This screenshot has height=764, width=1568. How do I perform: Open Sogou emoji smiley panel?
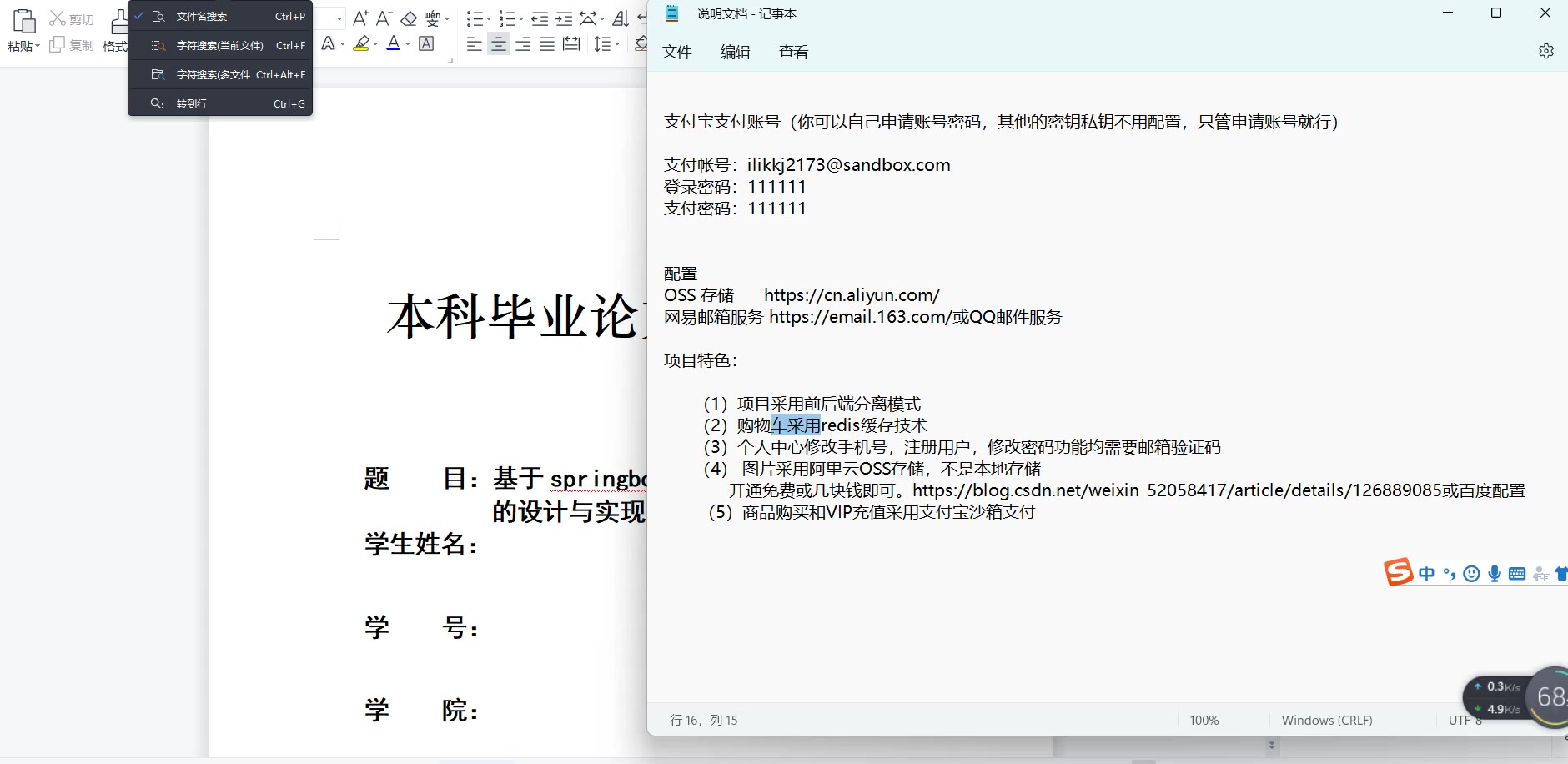(1472, 573)
